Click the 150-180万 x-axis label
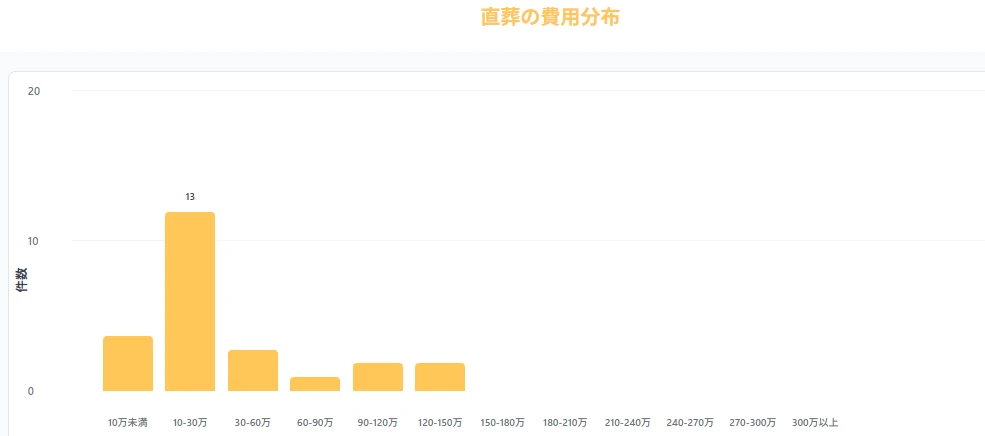 [502, 422]
